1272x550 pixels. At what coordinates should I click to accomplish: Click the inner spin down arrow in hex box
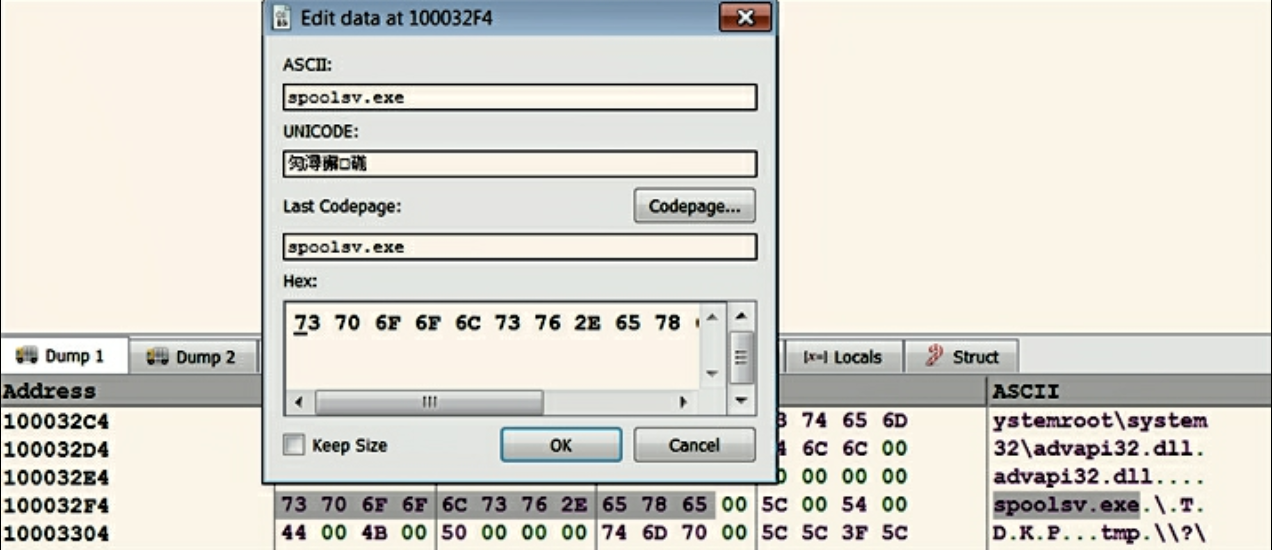pos(711,372)
